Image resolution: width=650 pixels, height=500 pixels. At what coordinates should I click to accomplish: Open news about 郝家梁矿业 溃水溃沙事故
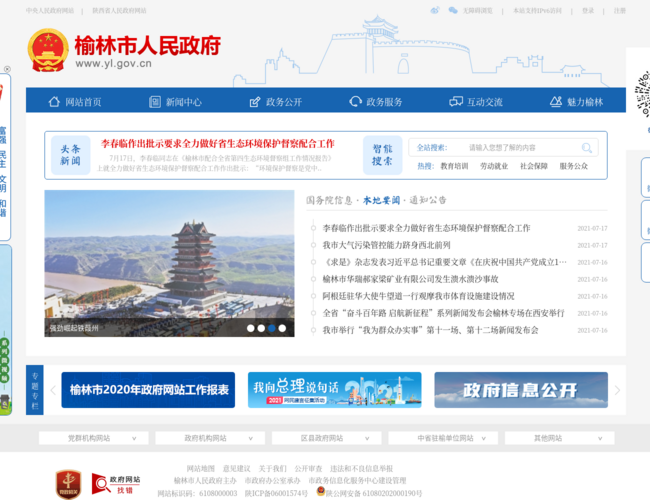[410, 279]
